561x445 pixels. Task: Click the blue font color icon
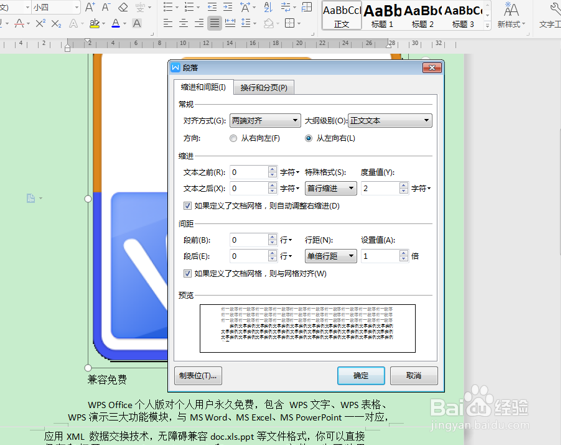[116, 24]
